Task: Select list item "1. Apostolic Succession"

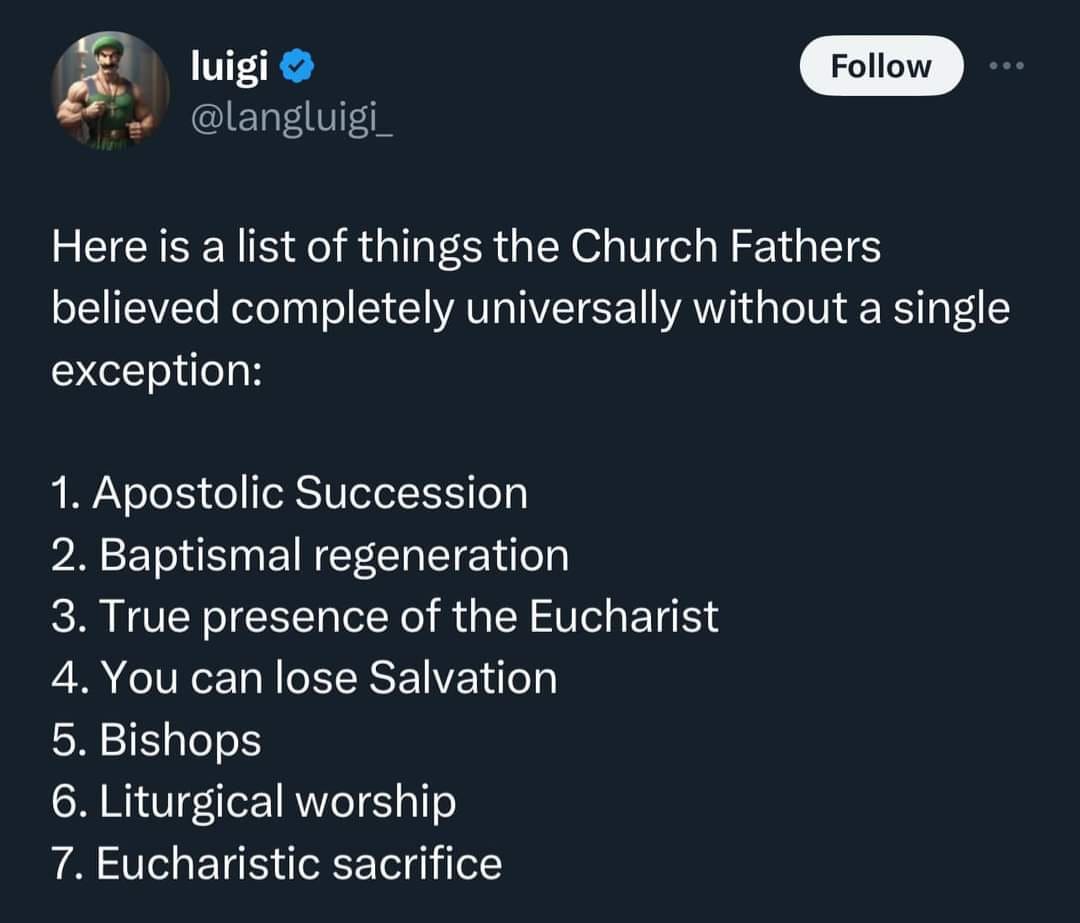Action: (x=288, y=493)
